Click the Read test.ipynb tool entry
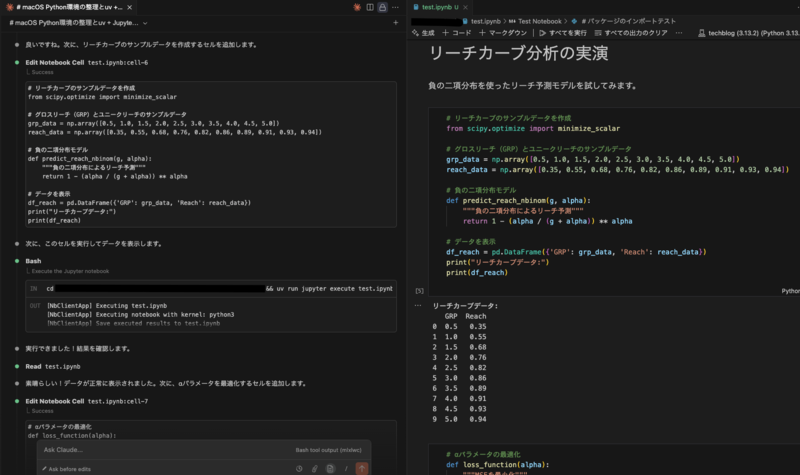Image resolution: width=800 pixels, height=475 pixels. [x=53, y=366]
